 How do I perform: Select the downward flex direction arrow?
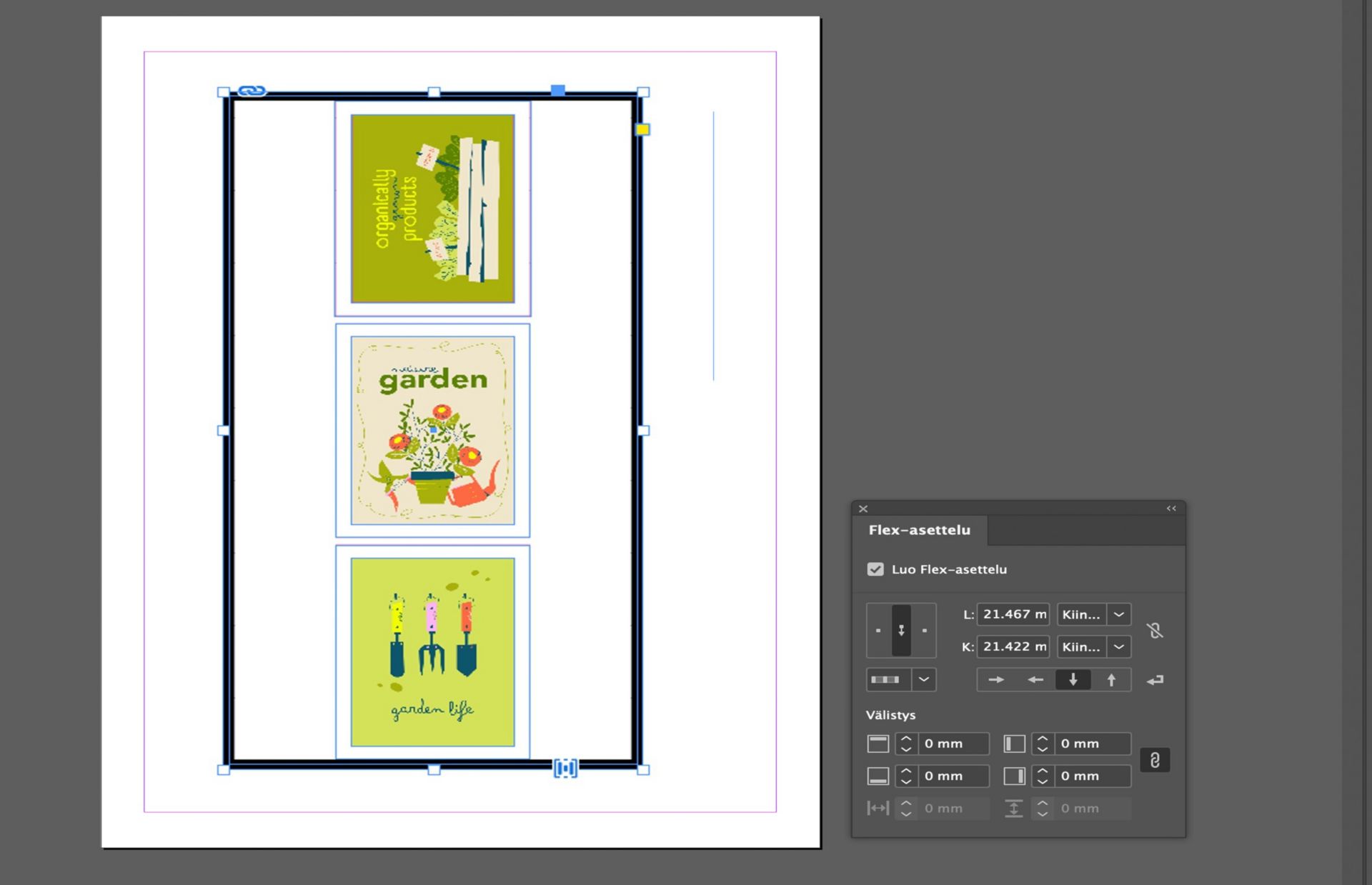coord(1073,680)
